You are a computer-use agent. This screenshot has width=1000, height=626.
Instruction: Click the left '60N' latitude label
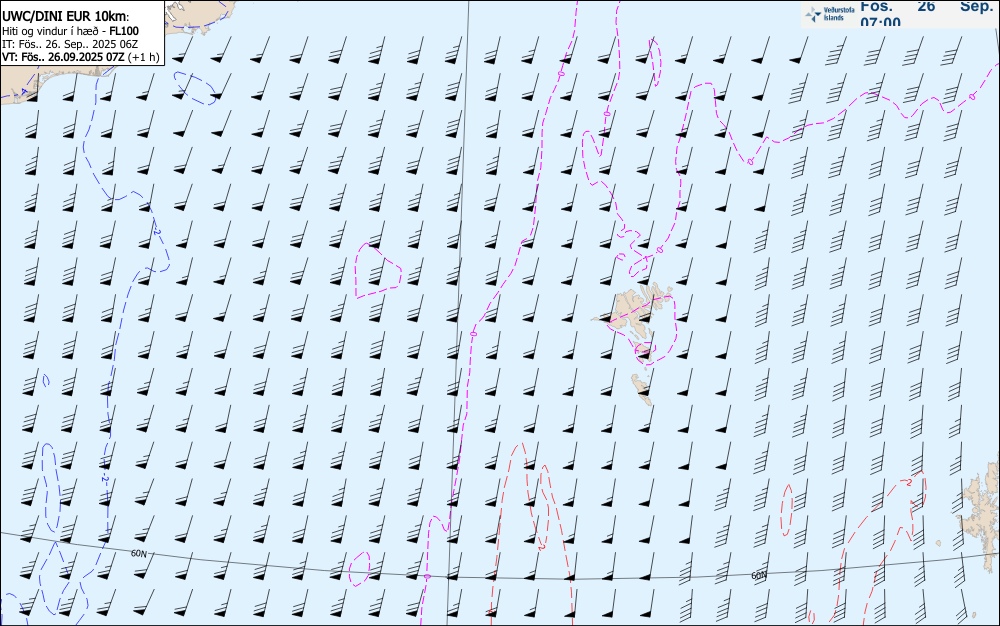click(x=138, y=553)
